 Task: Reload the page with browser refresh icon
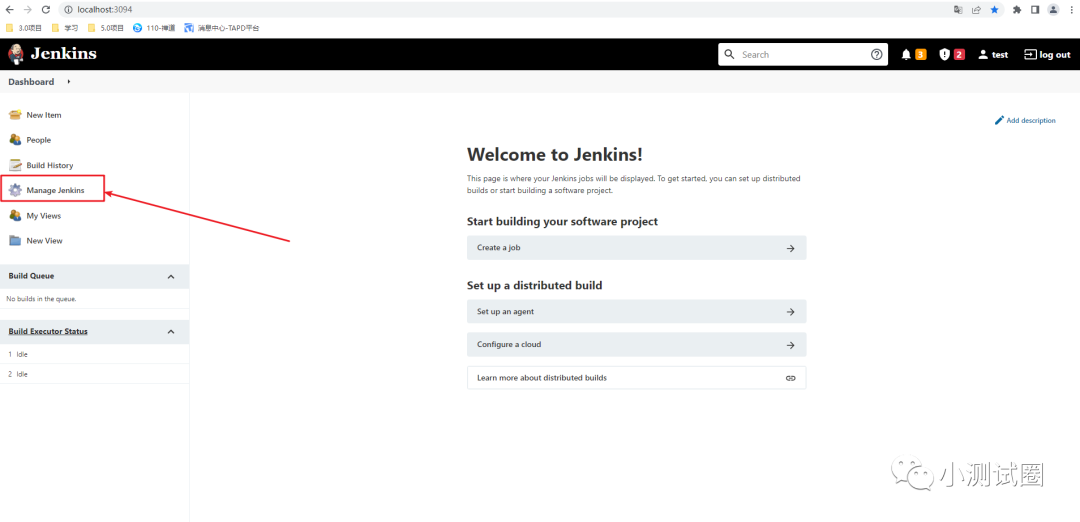(45, 10)
